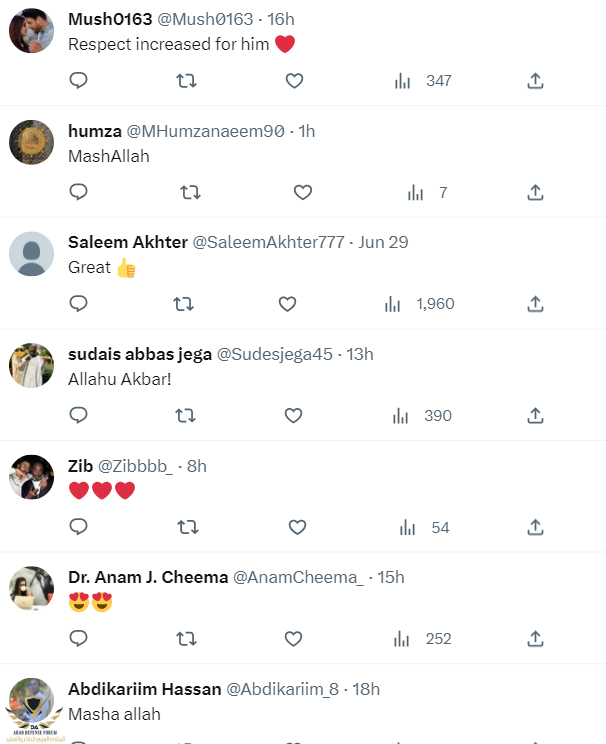Open Abdikariim Hassan's profile name
This screenshot has height=744, width=606.
point(143,689)
